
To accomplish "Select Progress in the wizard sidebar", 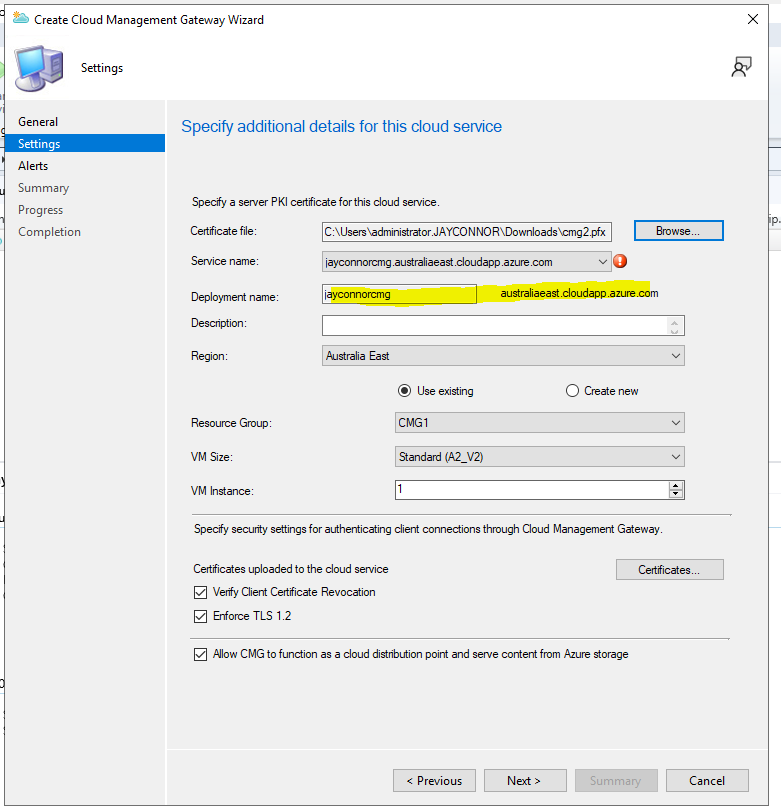I will point(40,210).
